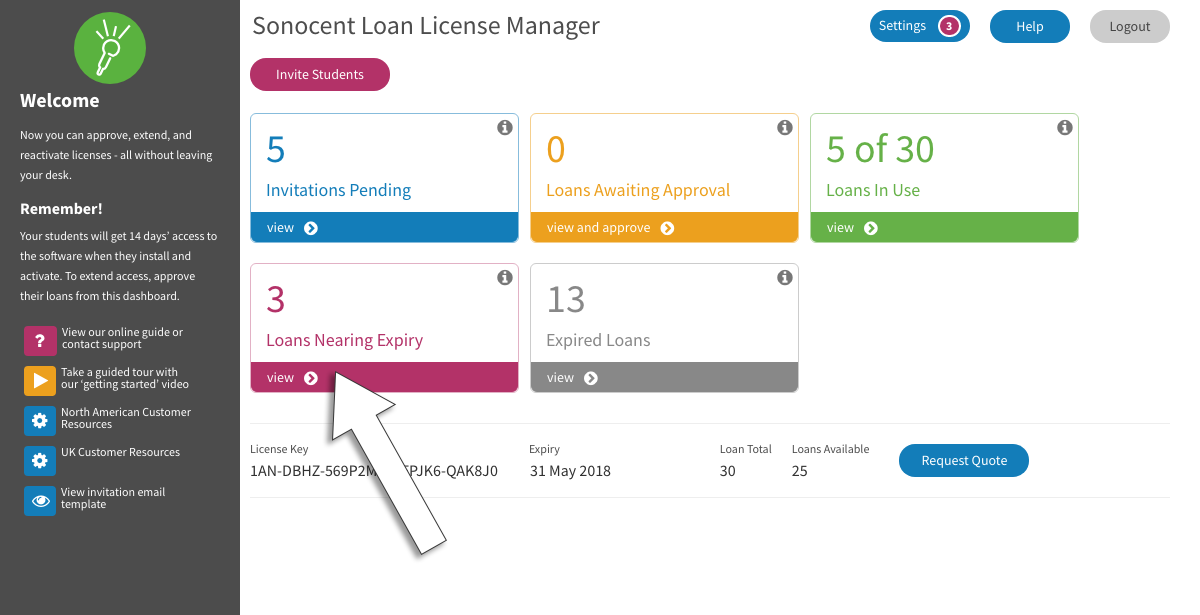Click the orange play video icon

coord(40,380)
